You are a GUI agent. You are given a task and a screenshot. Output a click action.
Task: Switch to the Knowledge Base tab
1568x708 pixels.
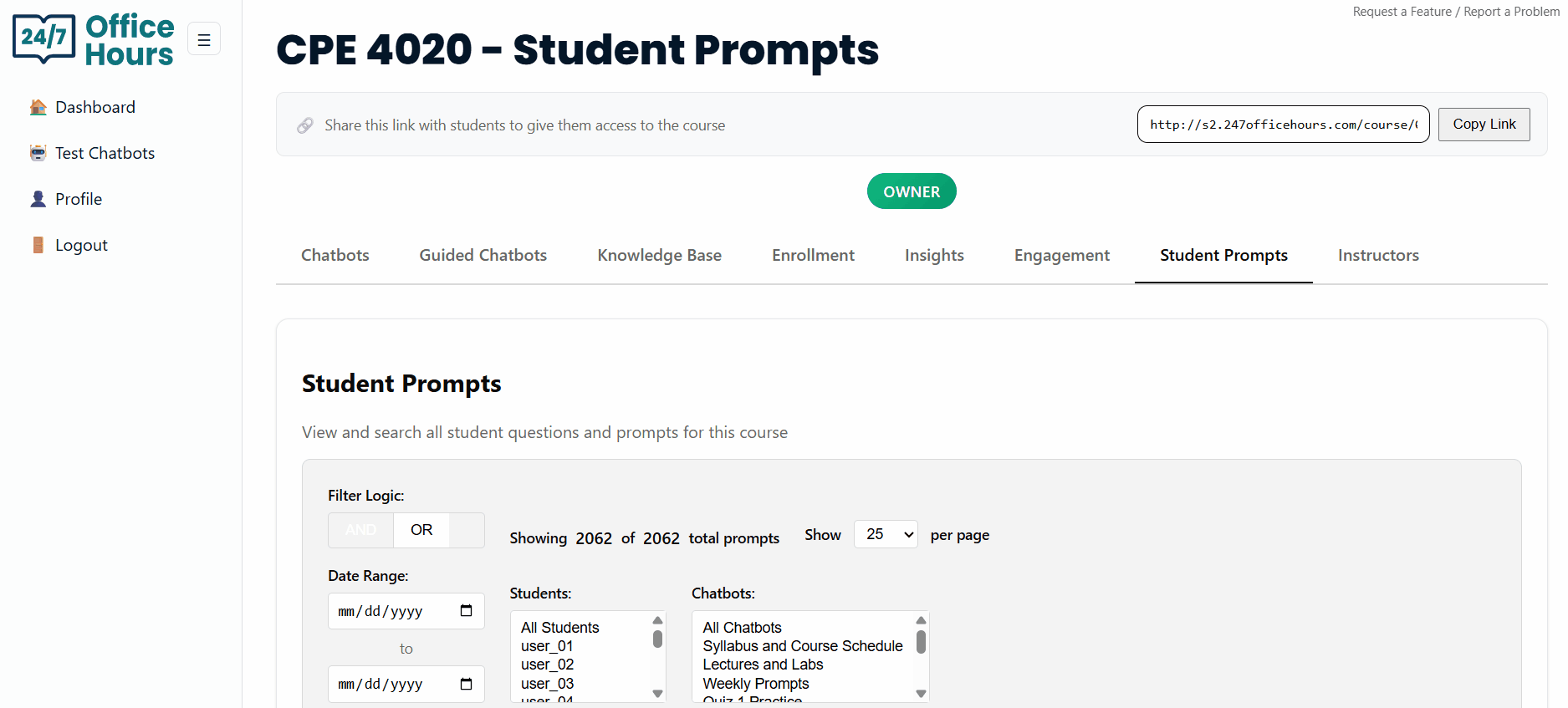[659, 255]
